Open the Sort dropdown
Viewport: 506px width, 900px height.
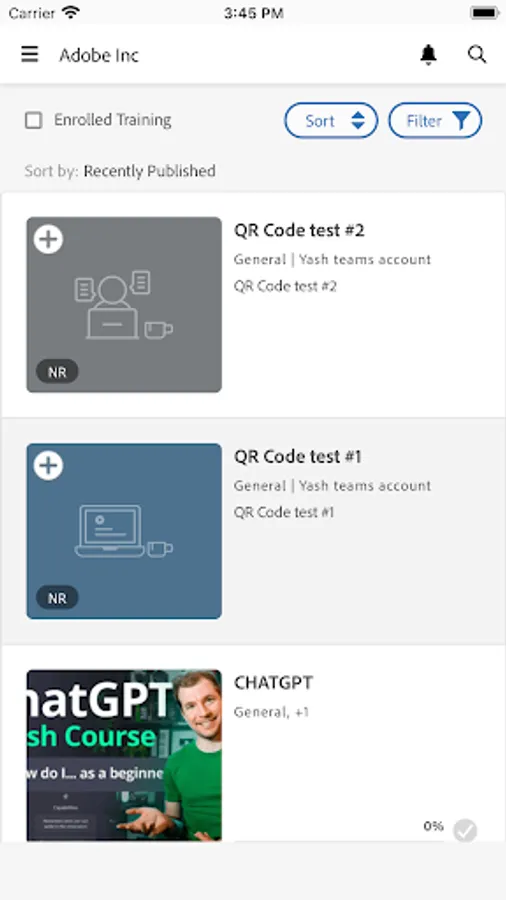pyautogui.click(x=331, y=121)
